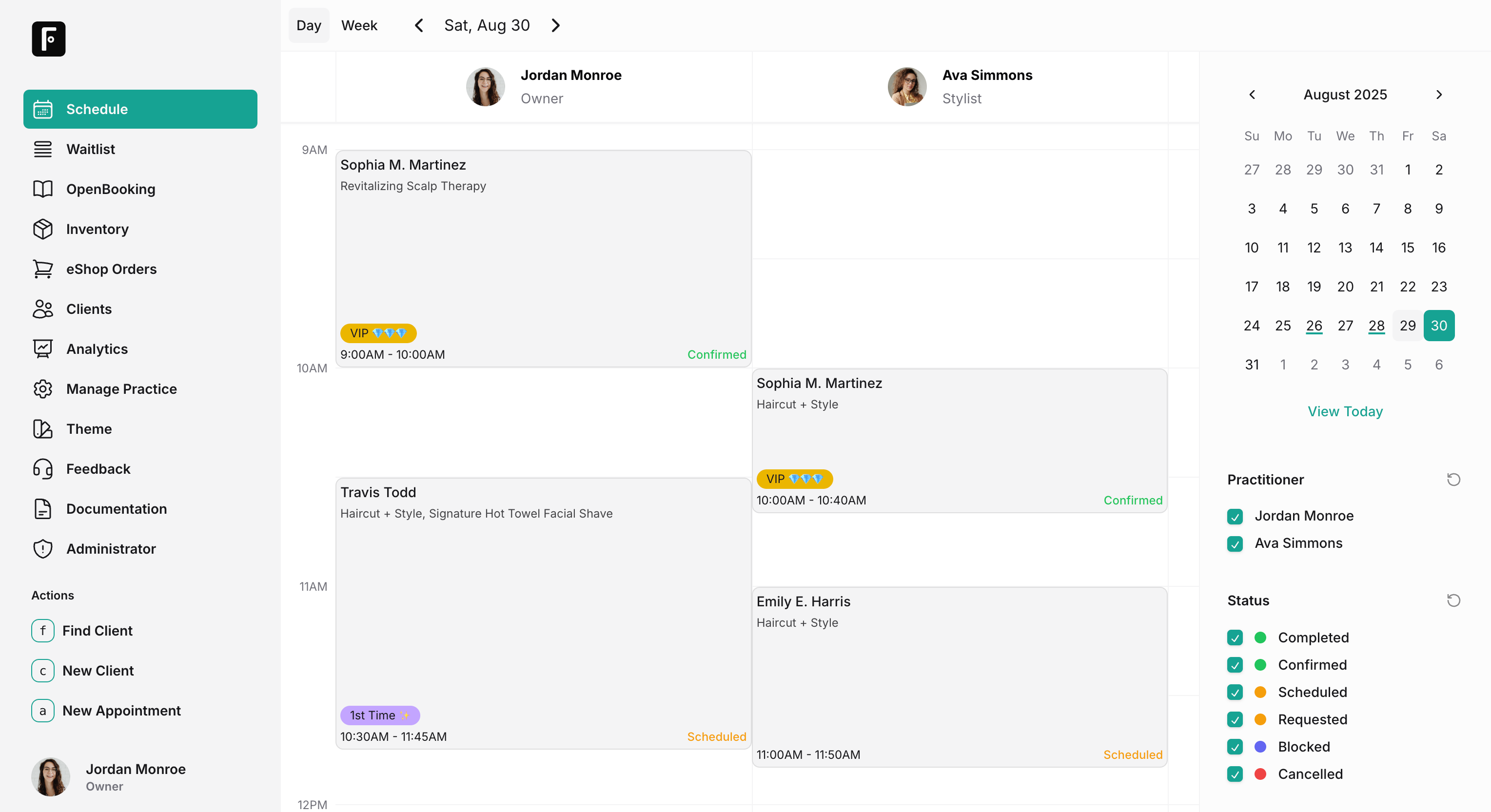
Task: Toggle the Cancelled status checkbox
Action: (1235, 774)
